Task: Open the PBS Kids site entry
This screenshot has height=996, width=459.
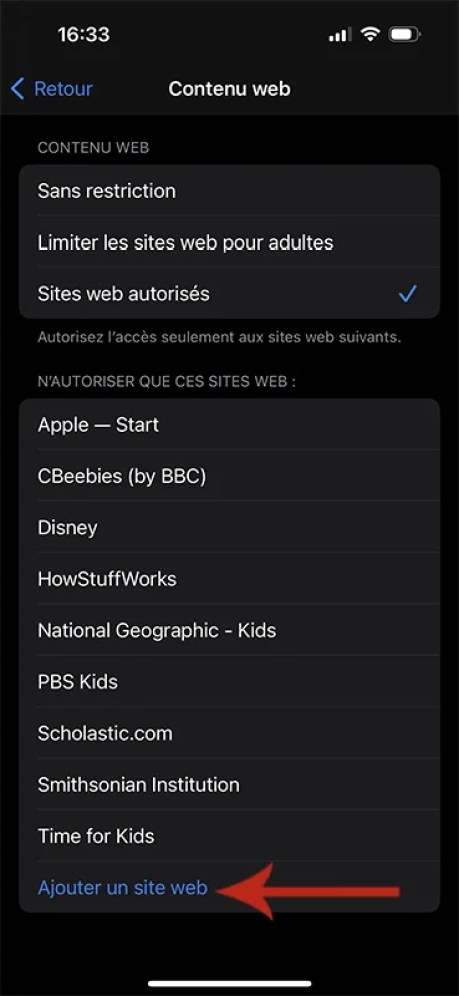Action: pos(229,682)
